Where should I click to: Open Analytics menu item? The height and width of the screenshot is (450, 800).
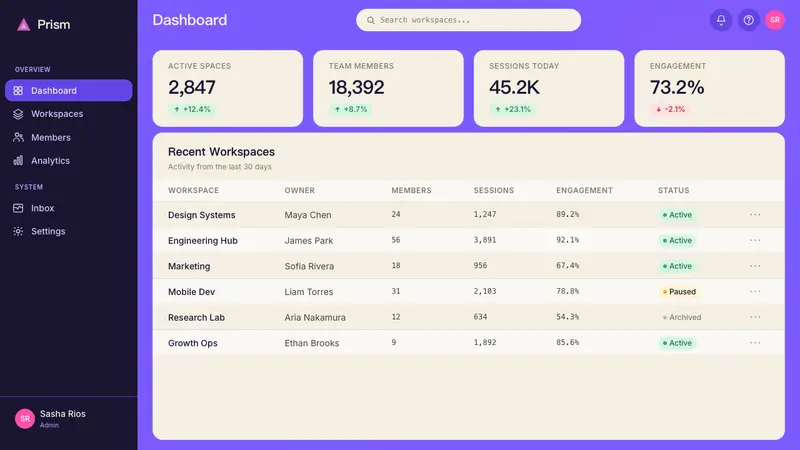69,160
